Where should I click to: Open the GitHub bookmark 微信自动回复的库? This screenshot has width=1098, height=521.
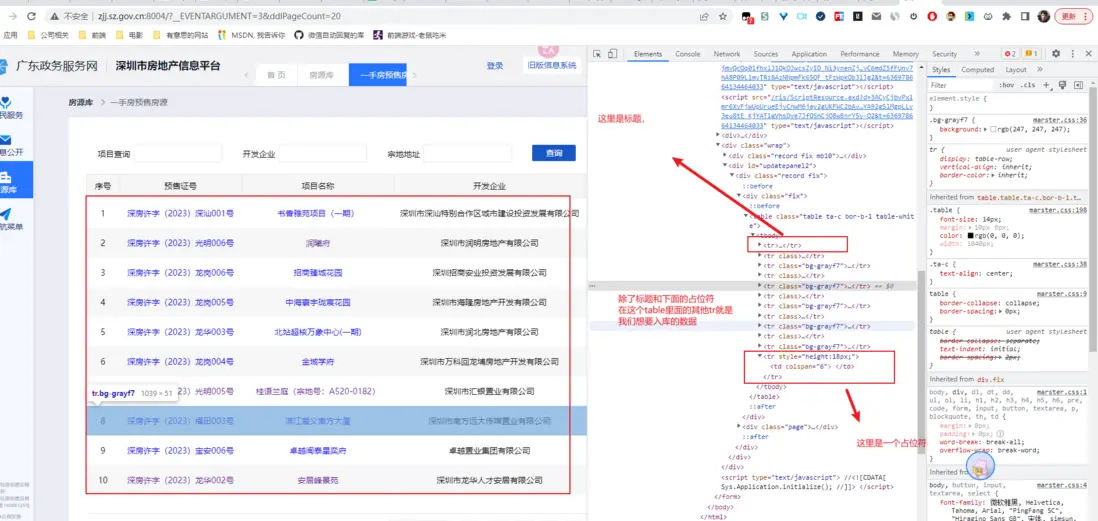point(329,34)
